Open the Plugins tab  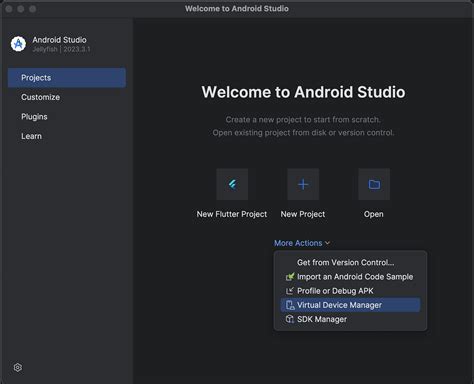tap(67, 117)
